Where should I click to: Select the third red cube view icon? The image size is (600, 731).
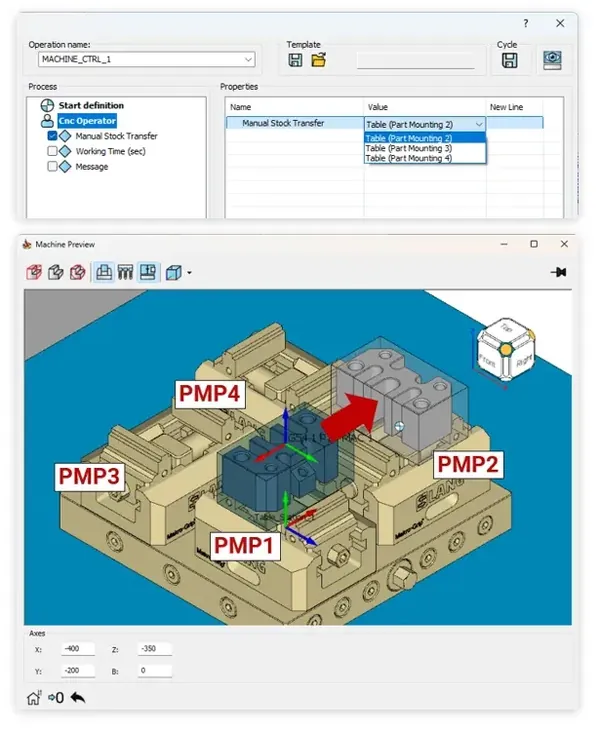click(x=77, y=272)
